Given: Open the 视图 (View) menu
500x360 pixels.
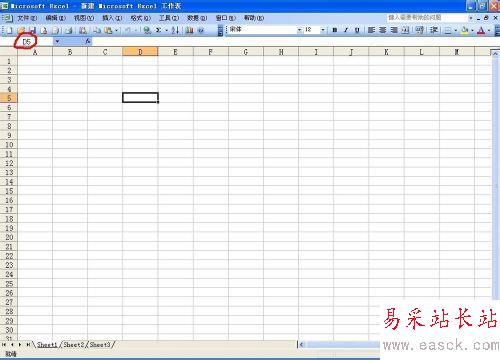Looking at the screenshot, I should tap(84, 18).
